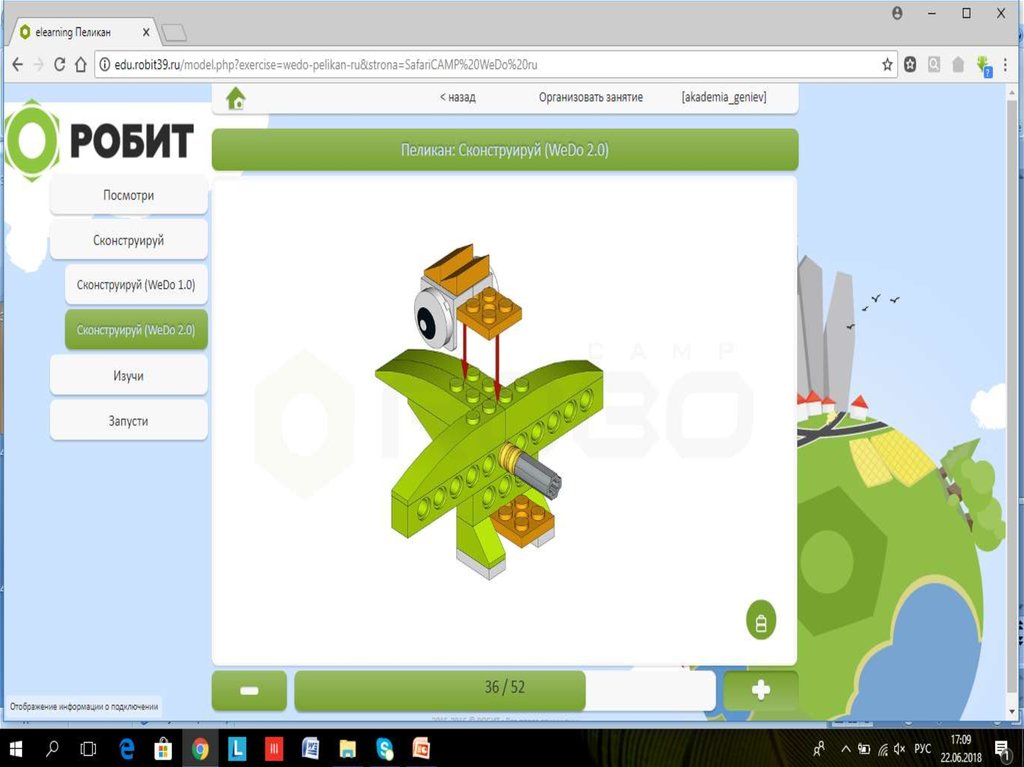Open Task View on the taskbar

88,749
